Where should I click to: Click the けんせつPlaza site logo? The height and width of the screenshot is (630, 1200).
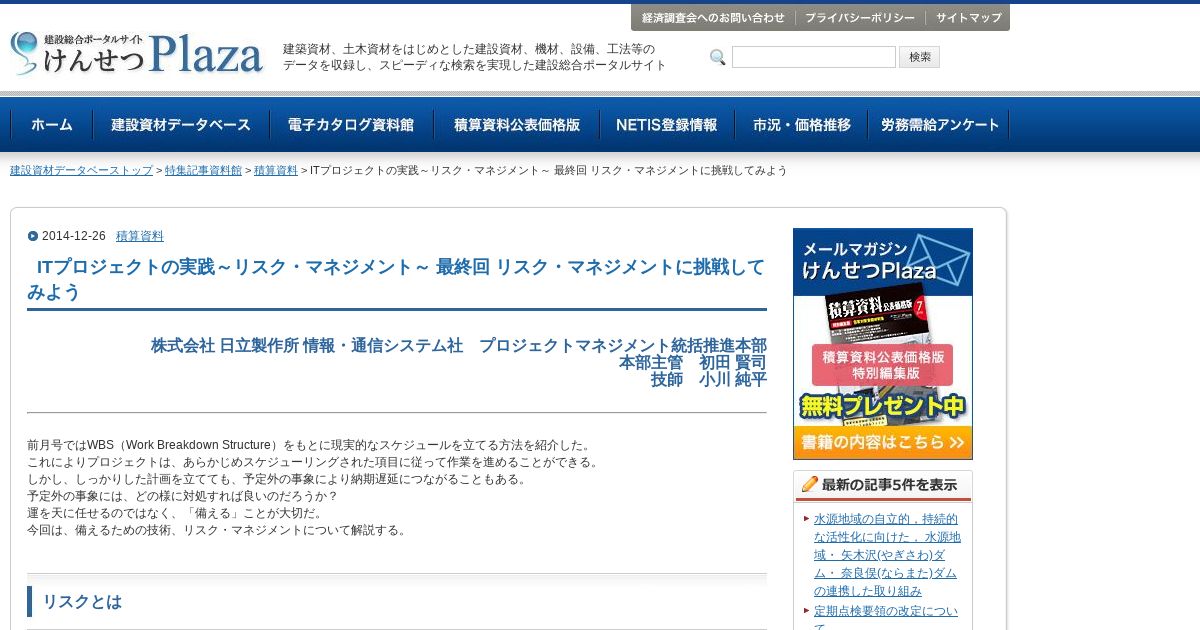137,54
